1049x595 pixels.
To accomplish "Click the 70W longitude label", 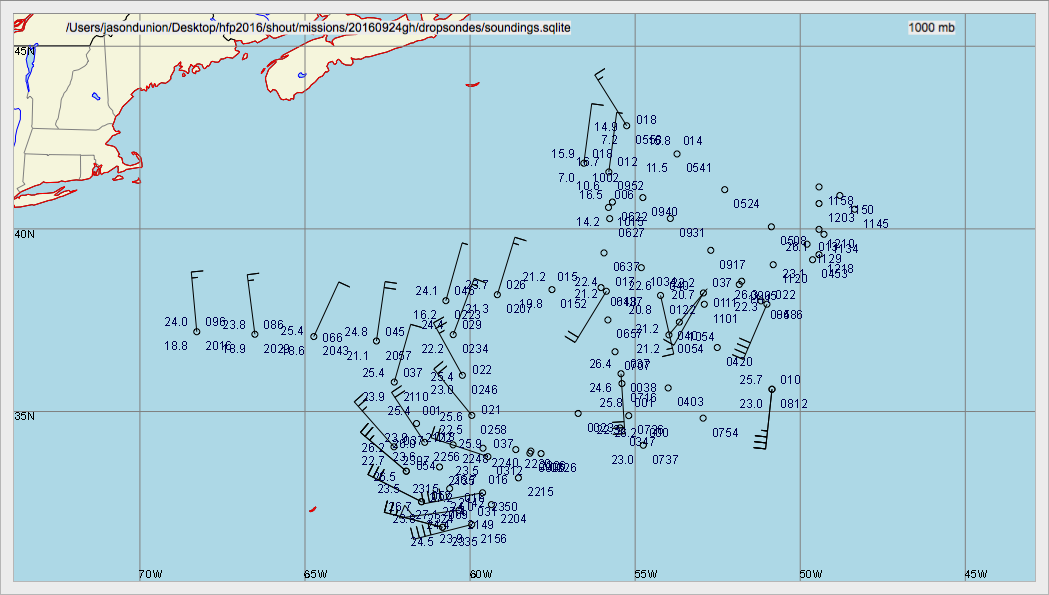I will [x=150, y=574].
